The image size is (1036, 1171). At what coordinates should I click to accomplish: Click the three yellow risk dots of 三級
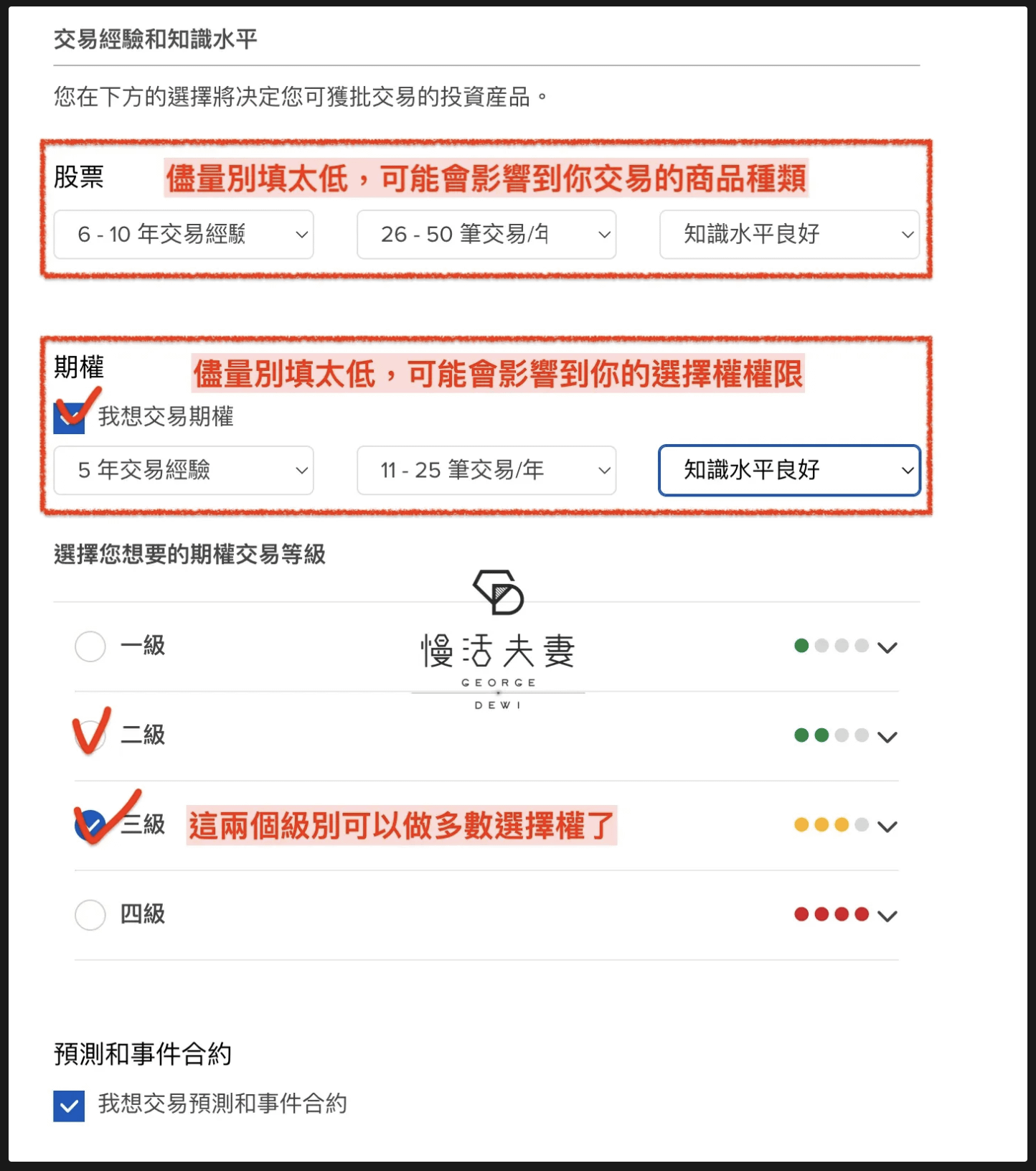click(821, 824)
